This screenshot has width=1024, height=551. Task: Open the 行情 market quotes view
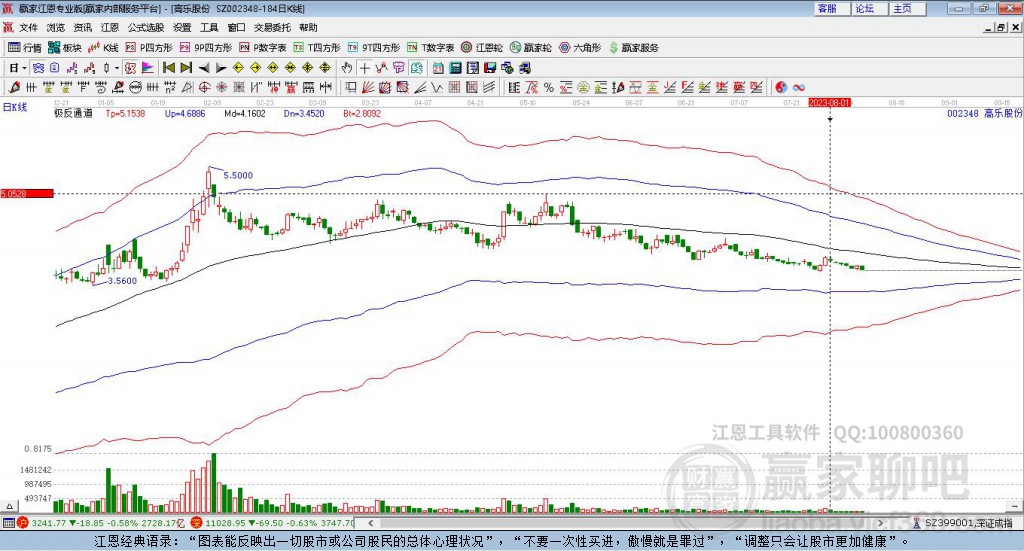click(x=24, y=48)
